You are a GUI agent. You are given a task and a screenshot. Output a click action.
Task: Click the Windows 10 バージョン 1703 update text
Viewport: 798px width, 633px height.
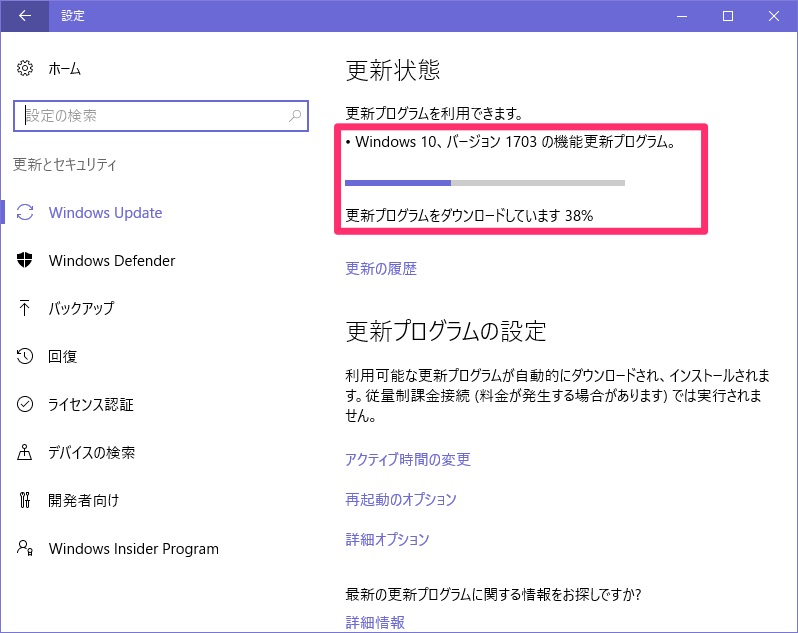[x=510, y=141]
